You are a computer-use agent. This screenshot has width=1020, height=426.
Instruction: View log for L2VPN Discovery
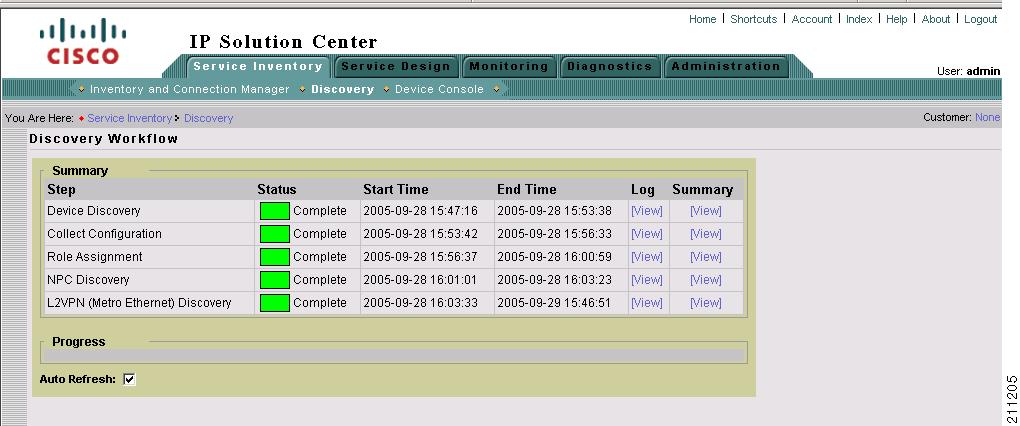[x=647, y=302]
